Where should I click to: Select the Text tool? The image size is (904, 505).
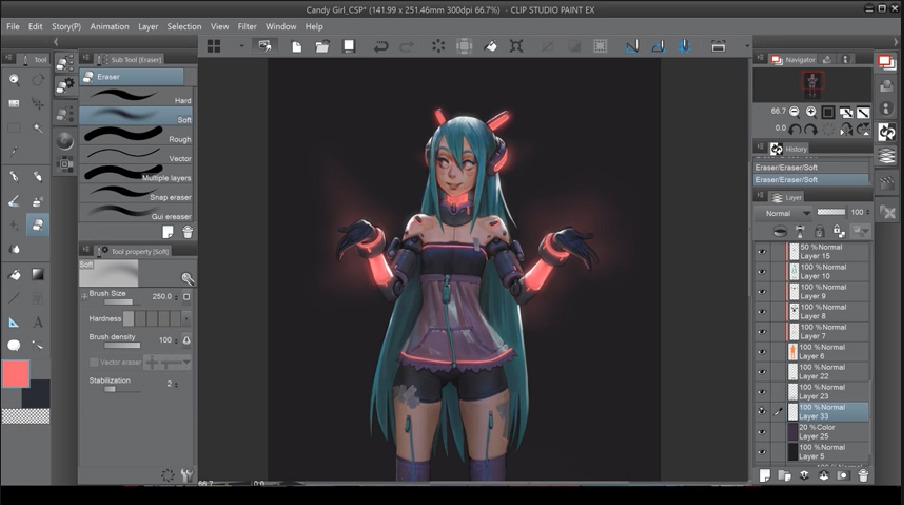point(38,322)
